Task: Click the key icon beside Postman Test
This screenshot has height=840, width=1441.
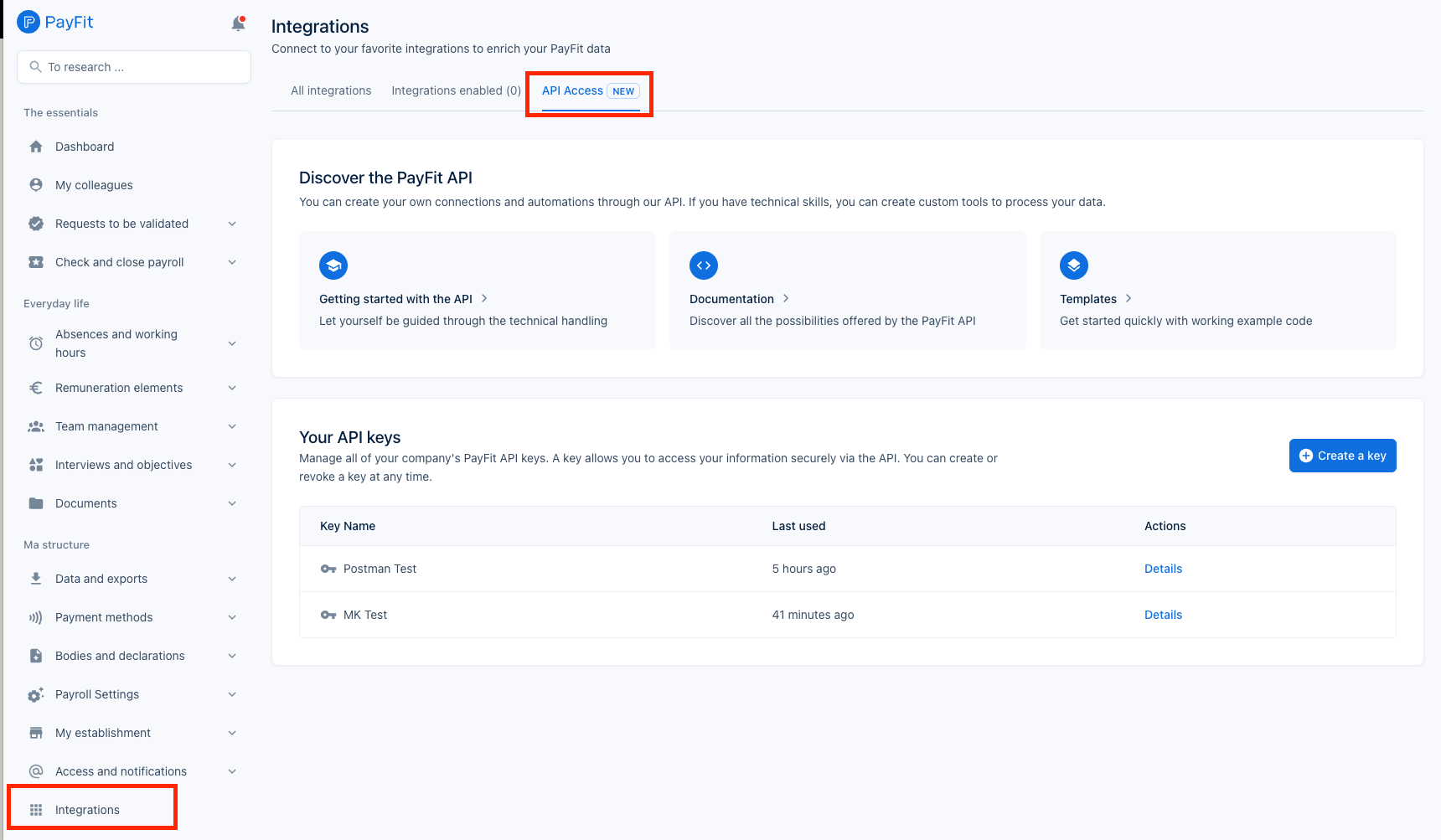Action: [x=328, y=569]
